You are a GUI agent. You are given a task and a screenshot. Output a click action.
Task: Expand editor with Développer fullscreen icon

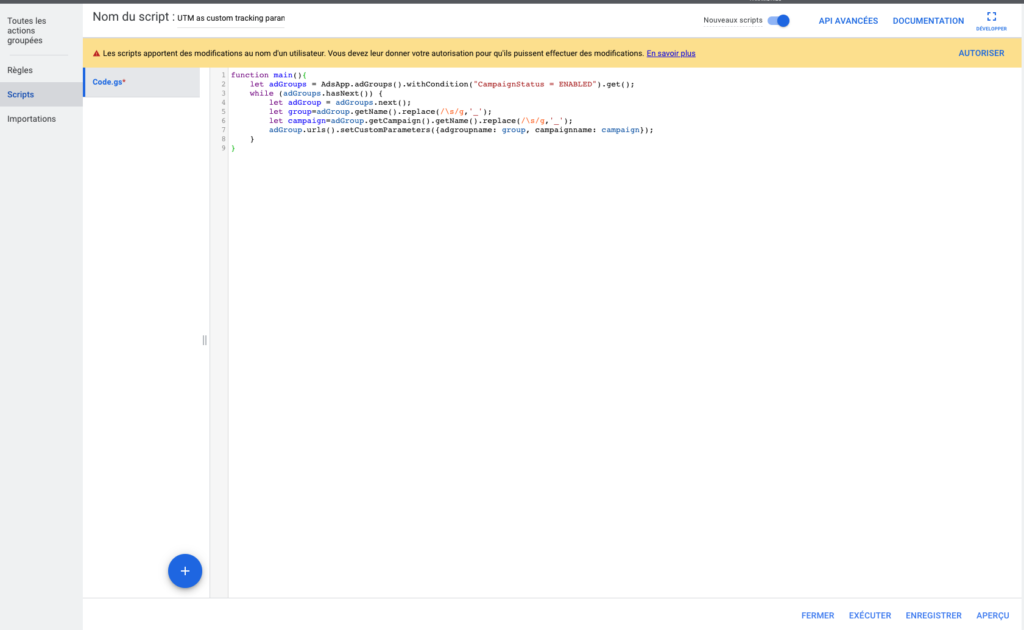coord(991,20)
